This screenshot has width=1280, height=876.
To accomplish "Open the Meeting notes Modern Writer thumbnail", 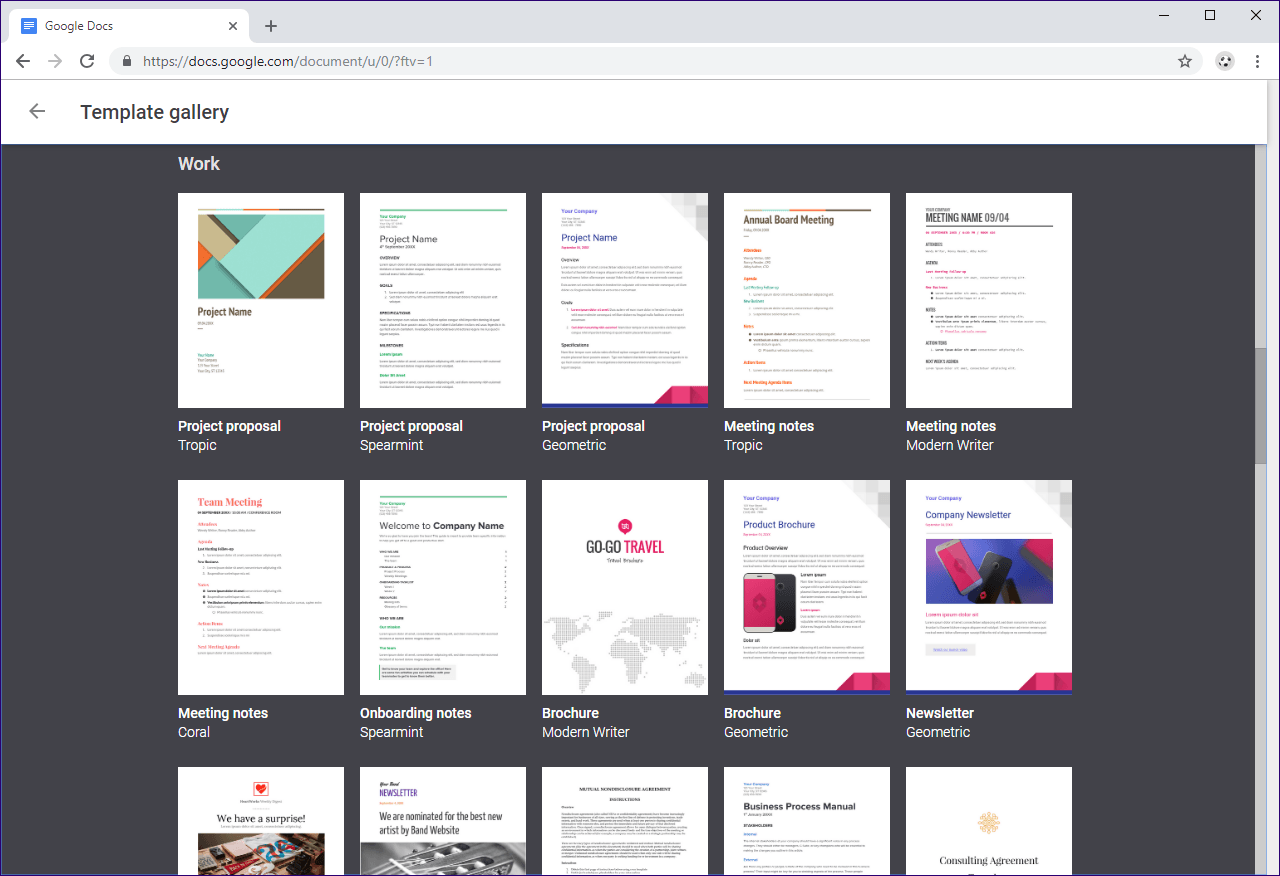I will click(989, 300).
